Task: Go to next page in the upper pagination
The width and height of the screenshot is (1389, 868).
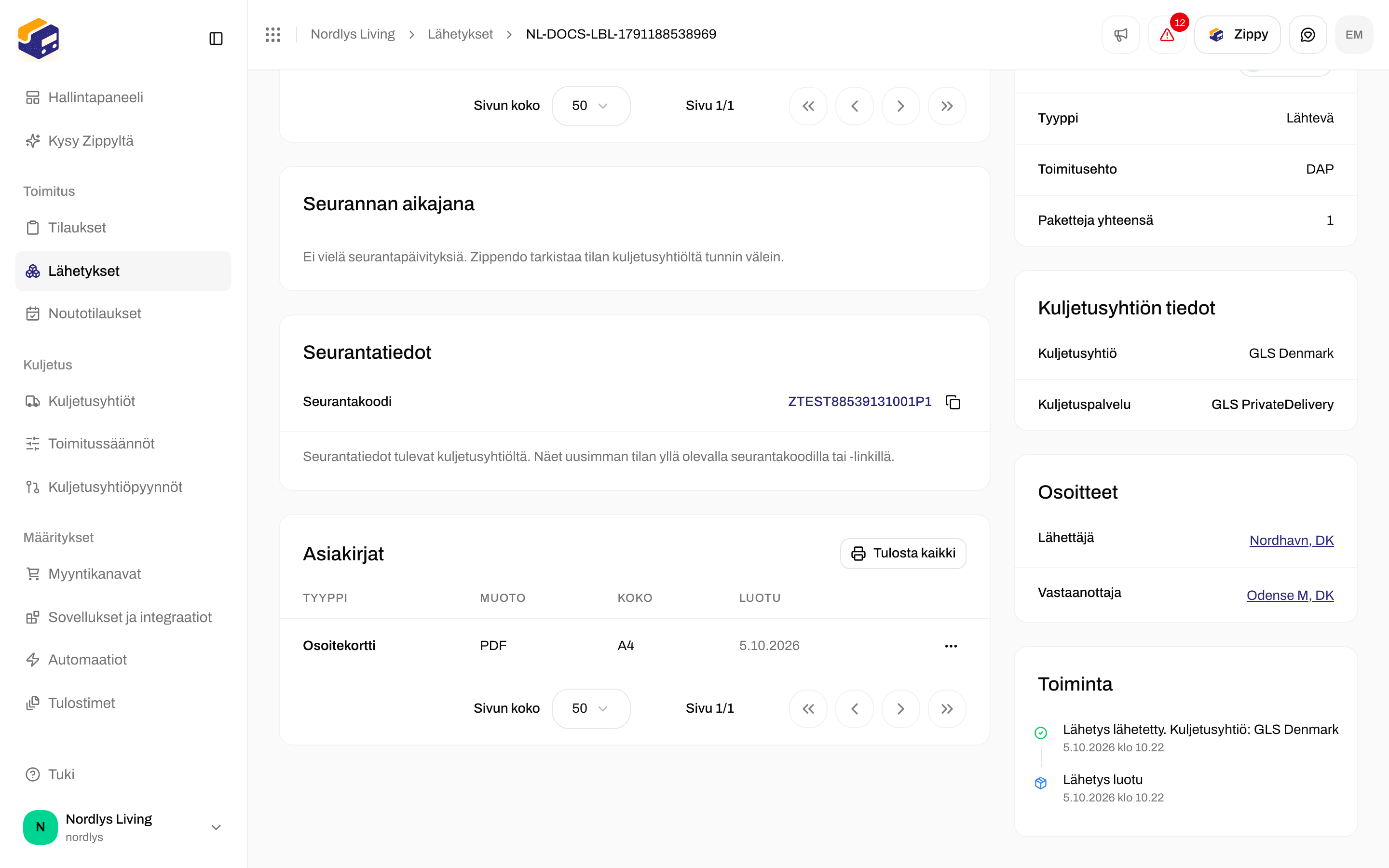Action: [x=900, y=106]
